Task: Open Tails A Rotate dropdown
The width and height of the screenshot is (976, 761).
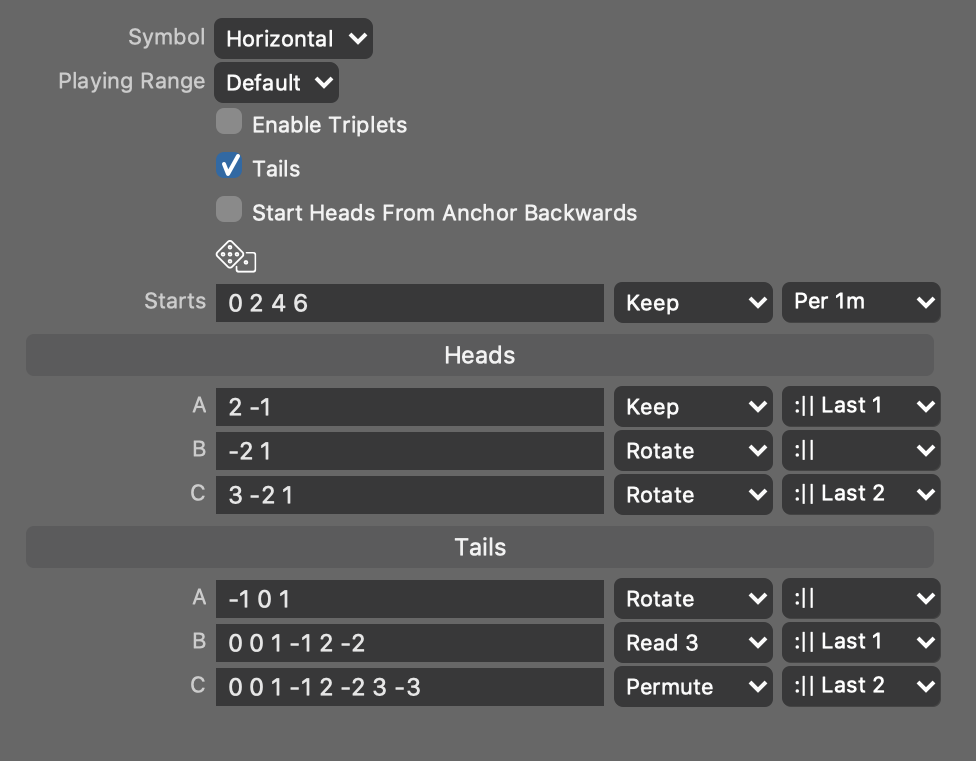Action: coord(693,599)
